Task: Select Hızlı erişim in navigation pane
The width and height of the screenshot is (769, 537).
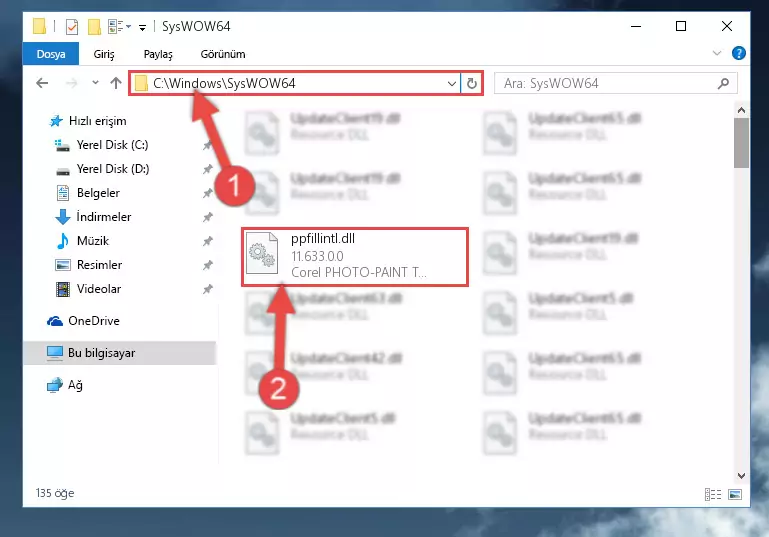Action: (97, 121)
